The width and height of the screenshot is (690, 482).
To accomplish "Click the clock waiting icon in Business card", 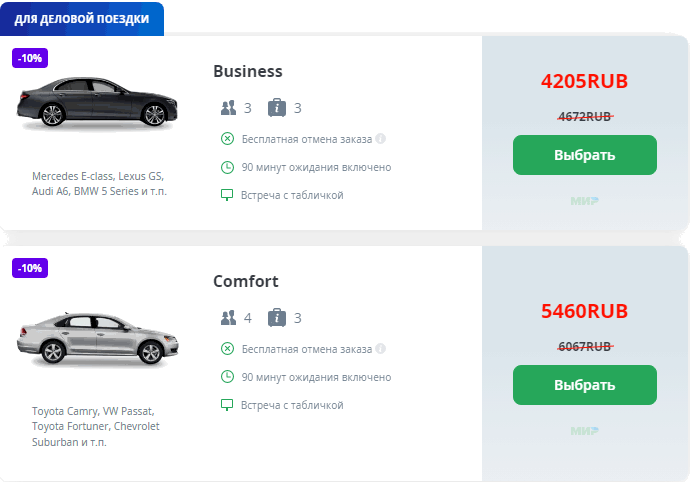I will [x=227, y=167].
